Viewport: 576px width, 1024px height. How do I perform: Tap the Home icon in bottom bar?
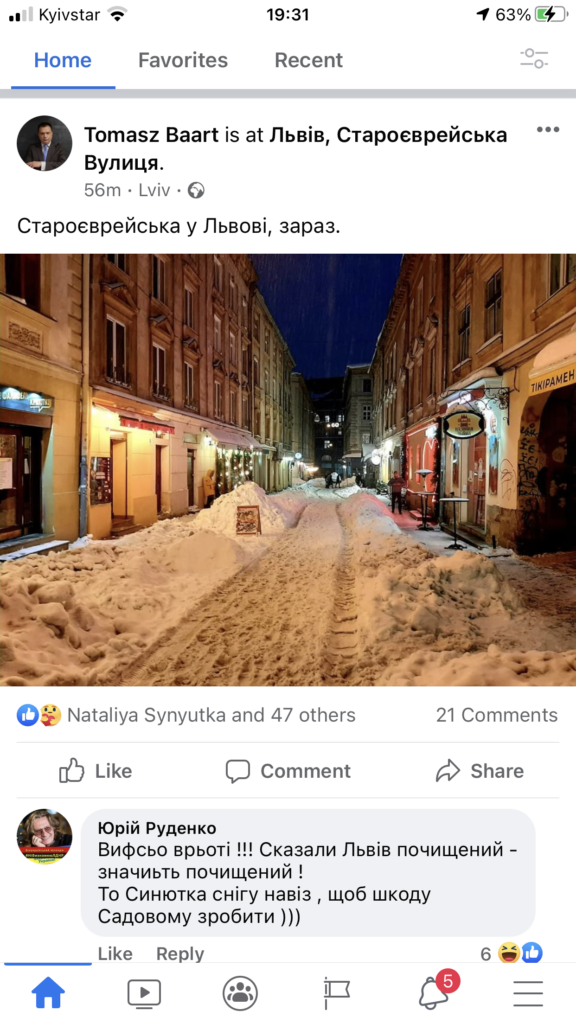(x=48, y=994)
